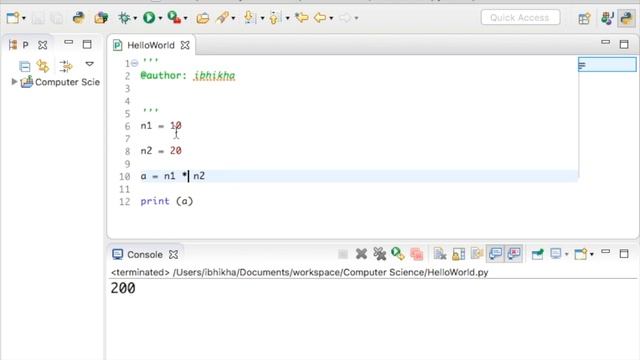Click Relaunch green arrow in Console
640x360 pixels.
[x=398, y=254]
